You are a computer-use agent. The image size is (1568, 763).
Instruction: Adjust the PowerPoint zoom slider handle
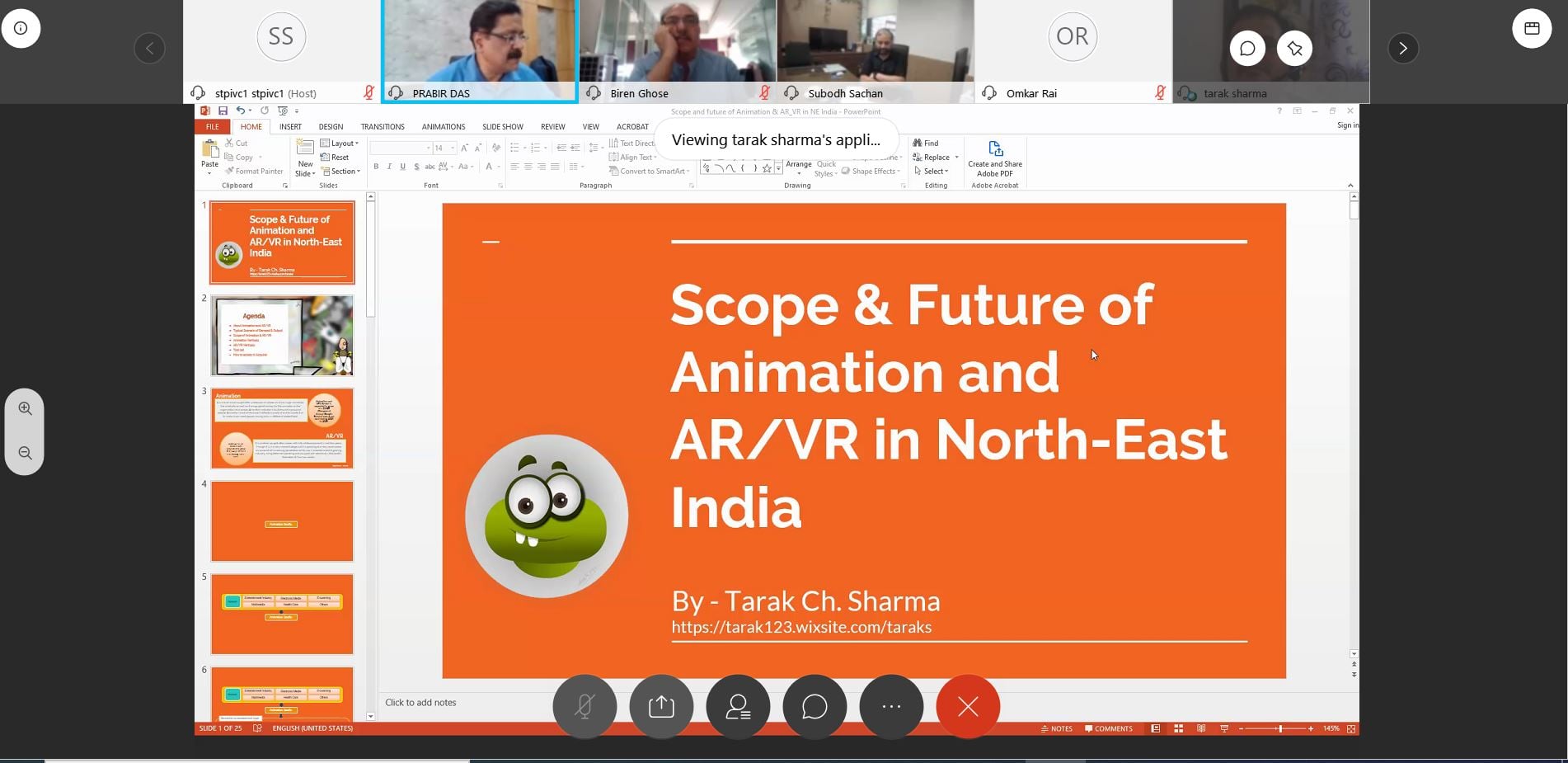point(1280,729)
